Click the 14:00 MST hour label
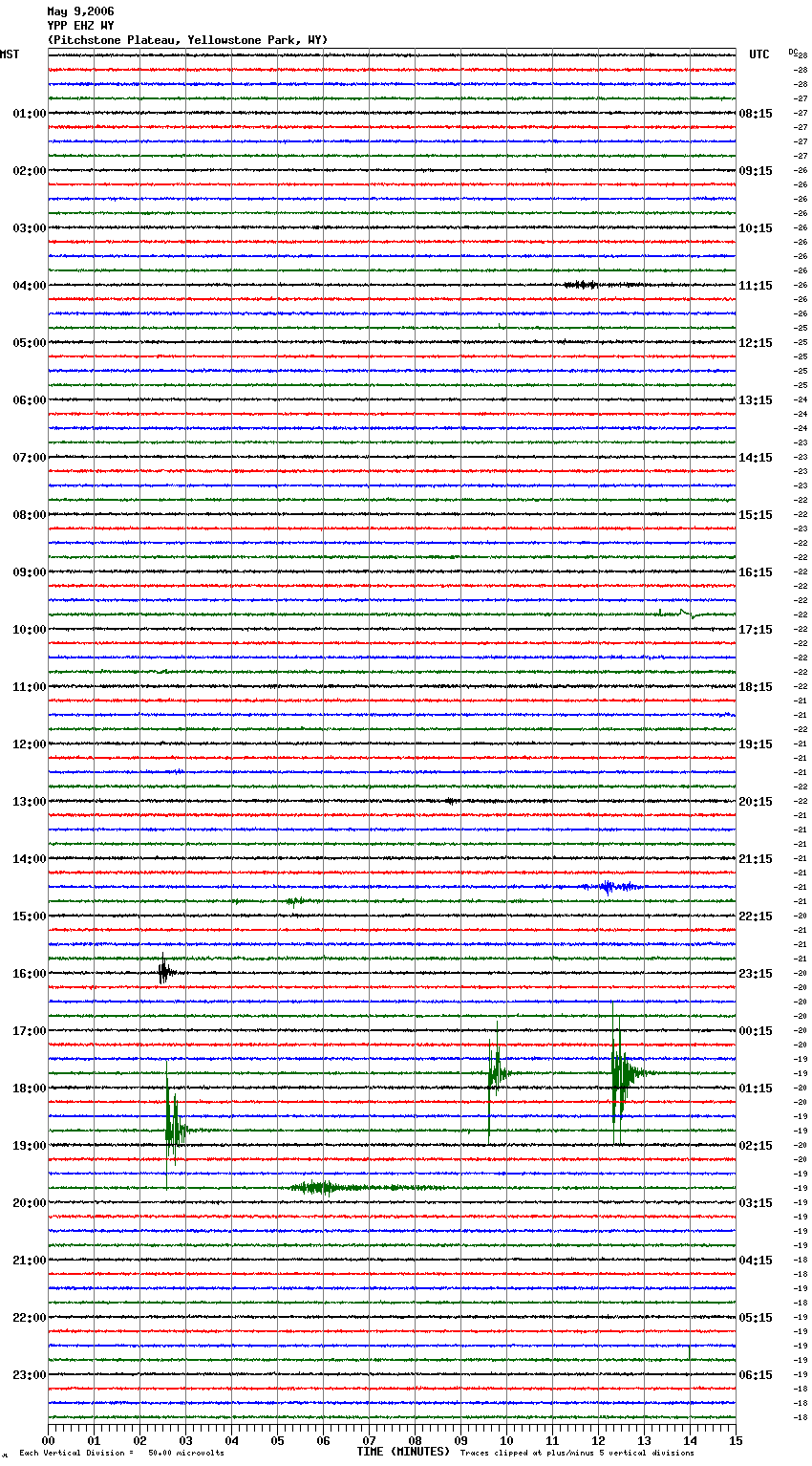812x1466 pixels. click(x=29, y=859)
